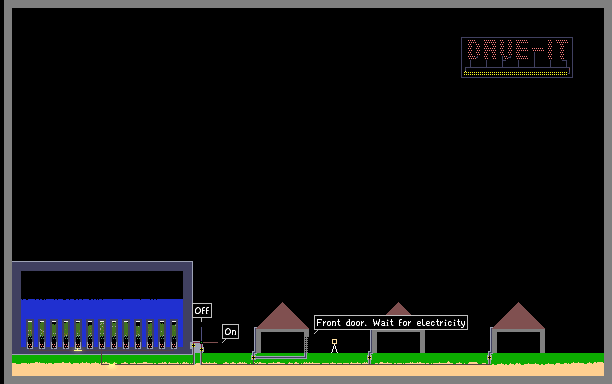Click the first house's brown roof
612x384 pixels.
click(x=283, y=316)
